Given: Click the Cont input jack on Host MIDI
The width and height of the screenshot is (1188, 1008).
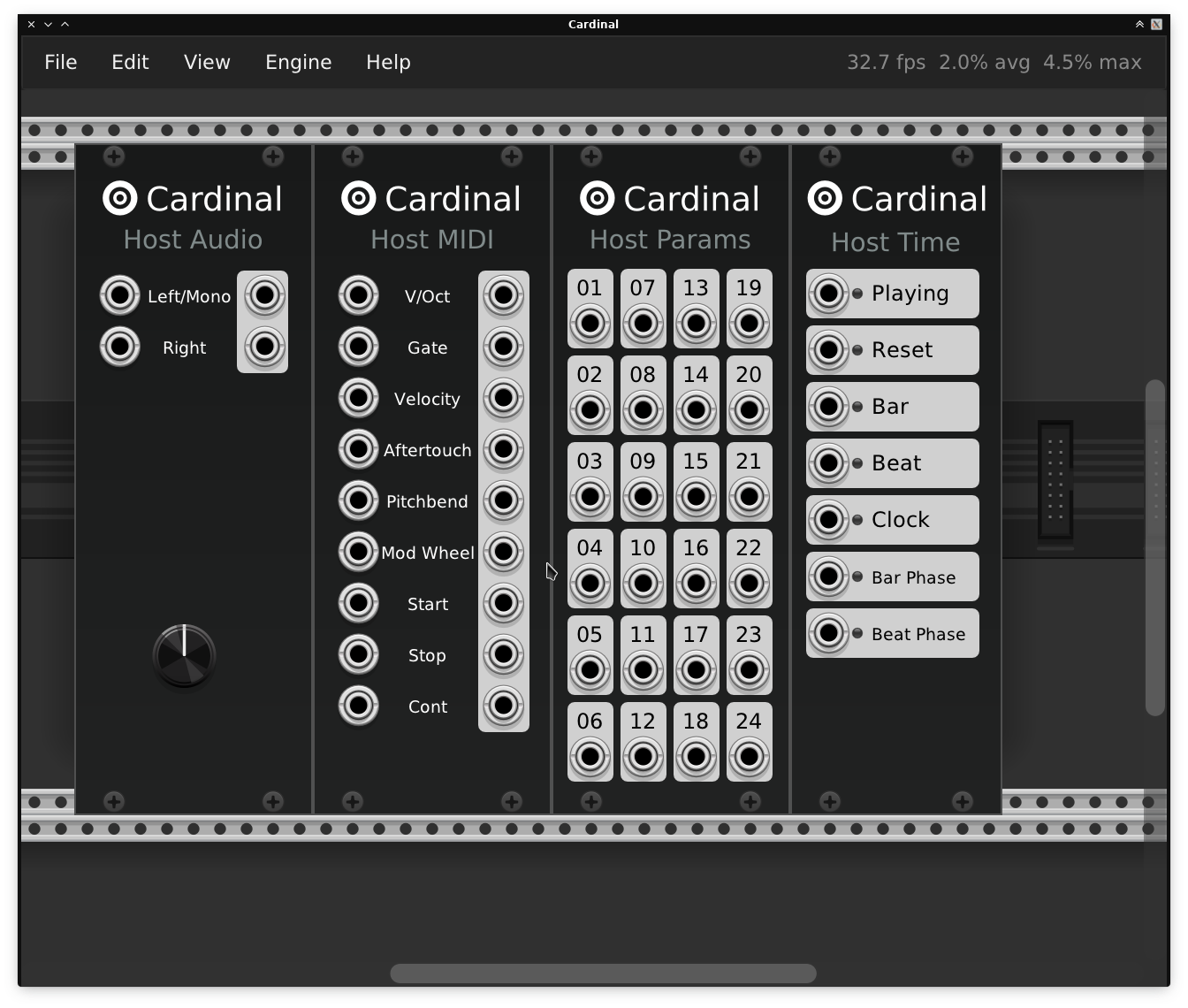Looking at the screenshot, I should click(359, 706).
